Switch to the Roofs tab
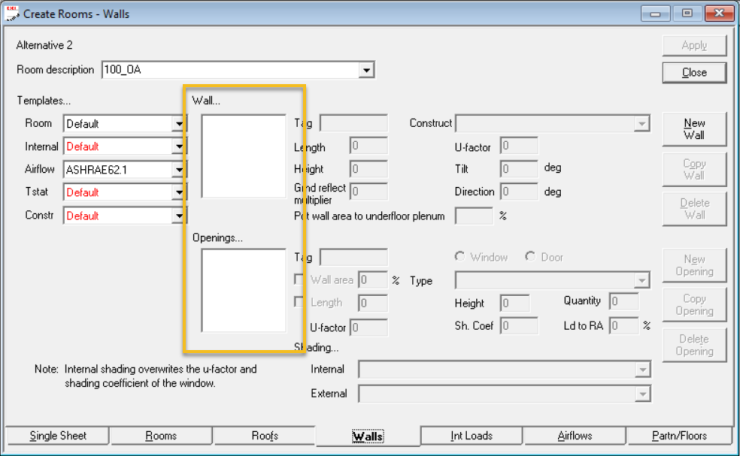The width and height of the screenshot is (740, 456). [x=264, y=436]
